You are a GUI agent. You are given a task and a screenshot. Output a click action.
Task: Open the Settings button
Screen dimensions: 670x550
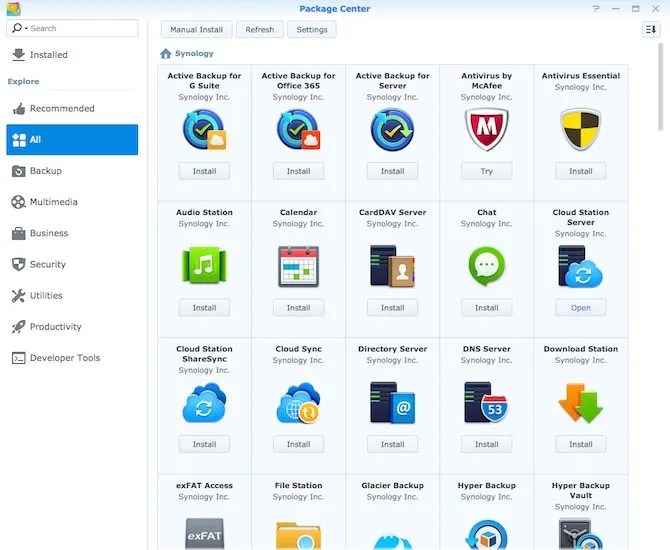click(312, 29)
